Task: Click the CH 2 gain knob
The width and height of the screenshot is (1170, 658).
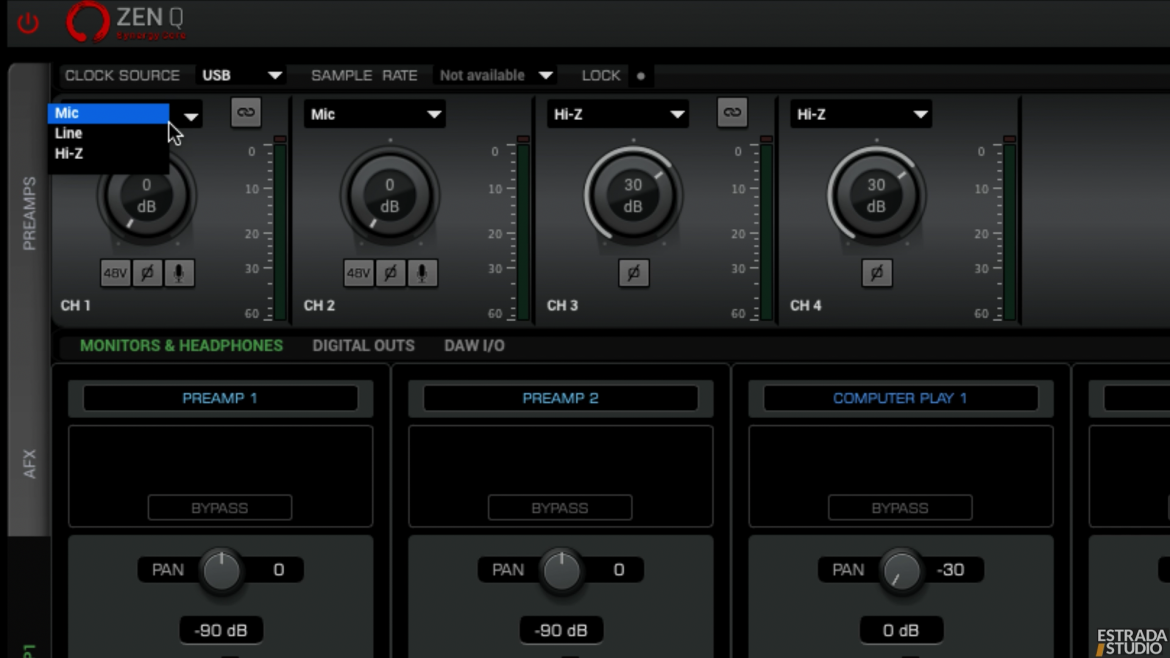Action: click(390, 196)
